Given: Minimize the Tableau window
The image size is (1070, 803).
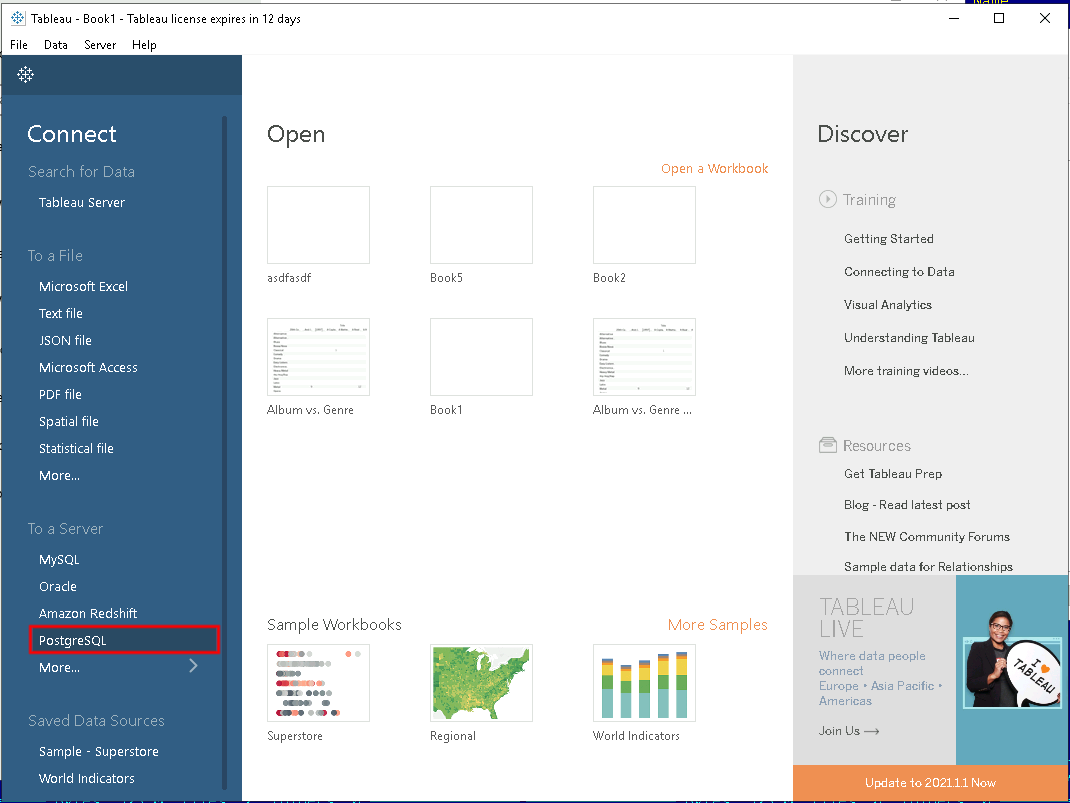Looking at the screenshot, I should [954, 18].
